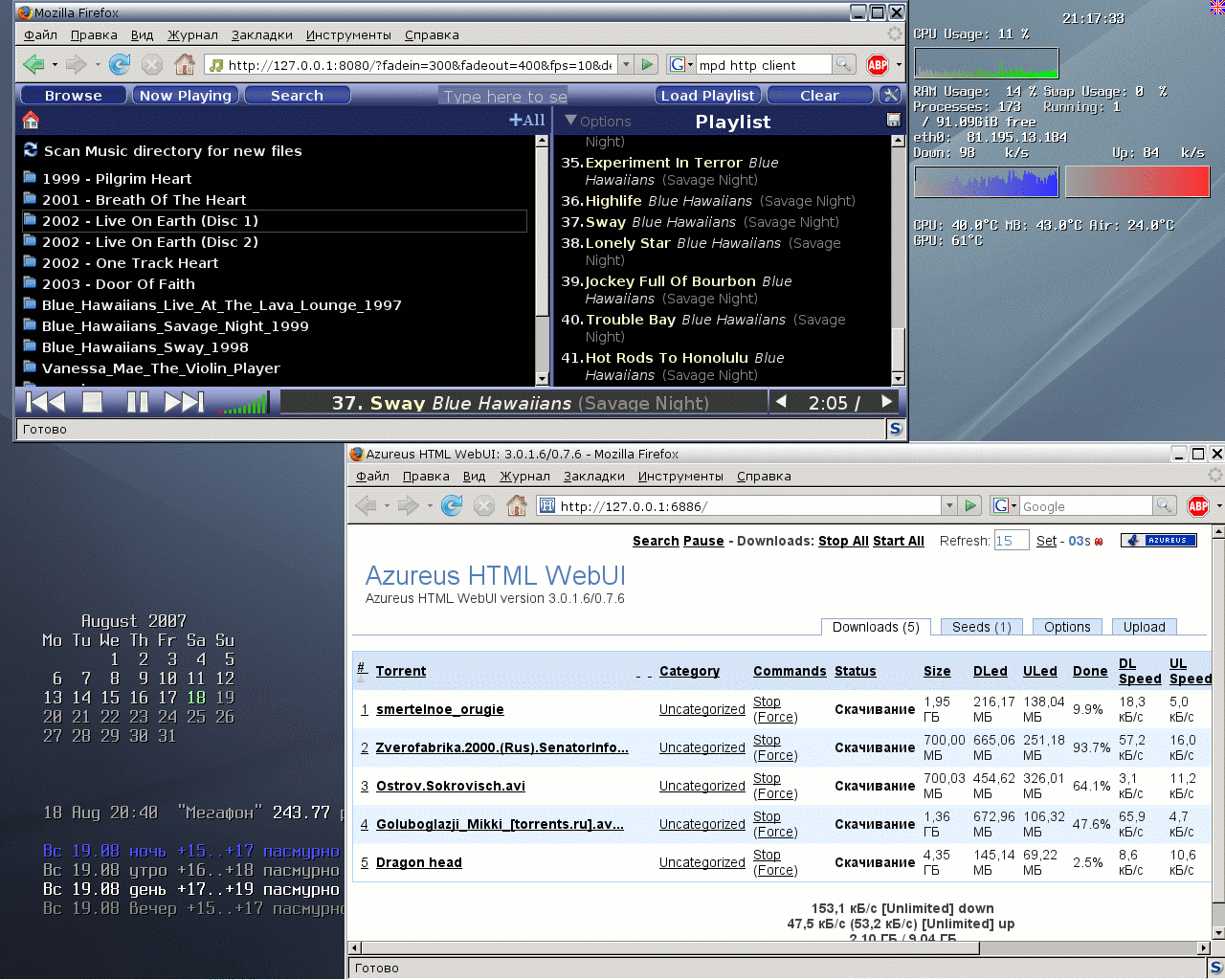The height and width of the screenshot is (980, 1225).
Task: Click the home icon in MPD browse pane
Action: tap(31, 120)
